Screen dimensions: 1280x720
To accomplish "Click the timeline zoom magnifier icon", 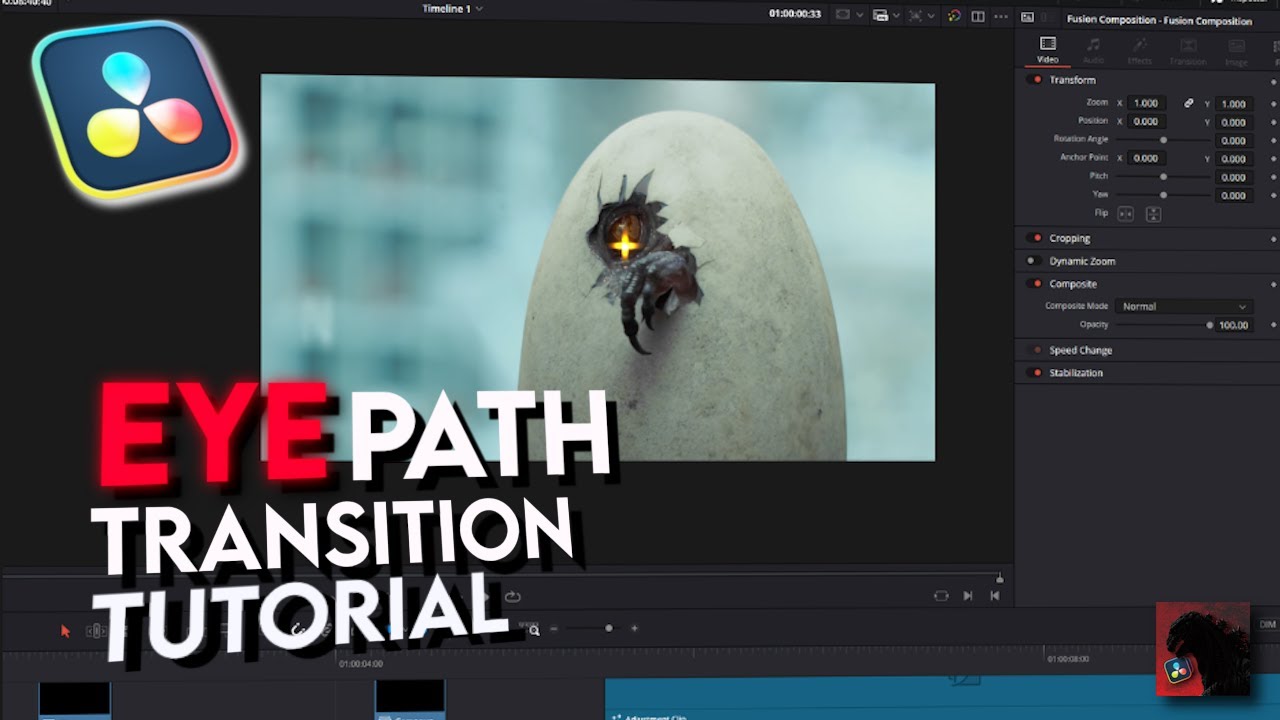I will click(x=534, y=629).
